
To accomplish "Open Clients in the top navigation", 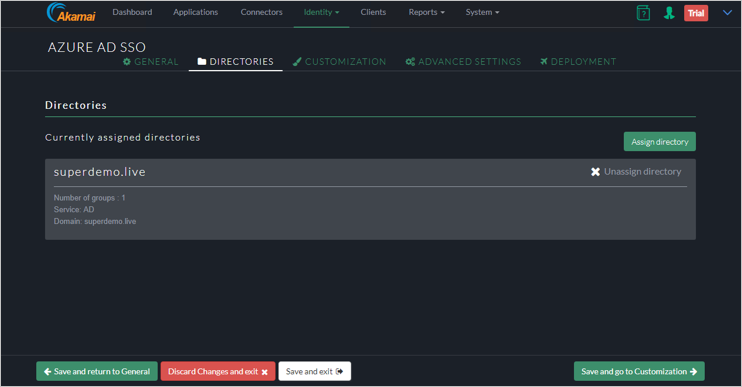I will (373, 12).
